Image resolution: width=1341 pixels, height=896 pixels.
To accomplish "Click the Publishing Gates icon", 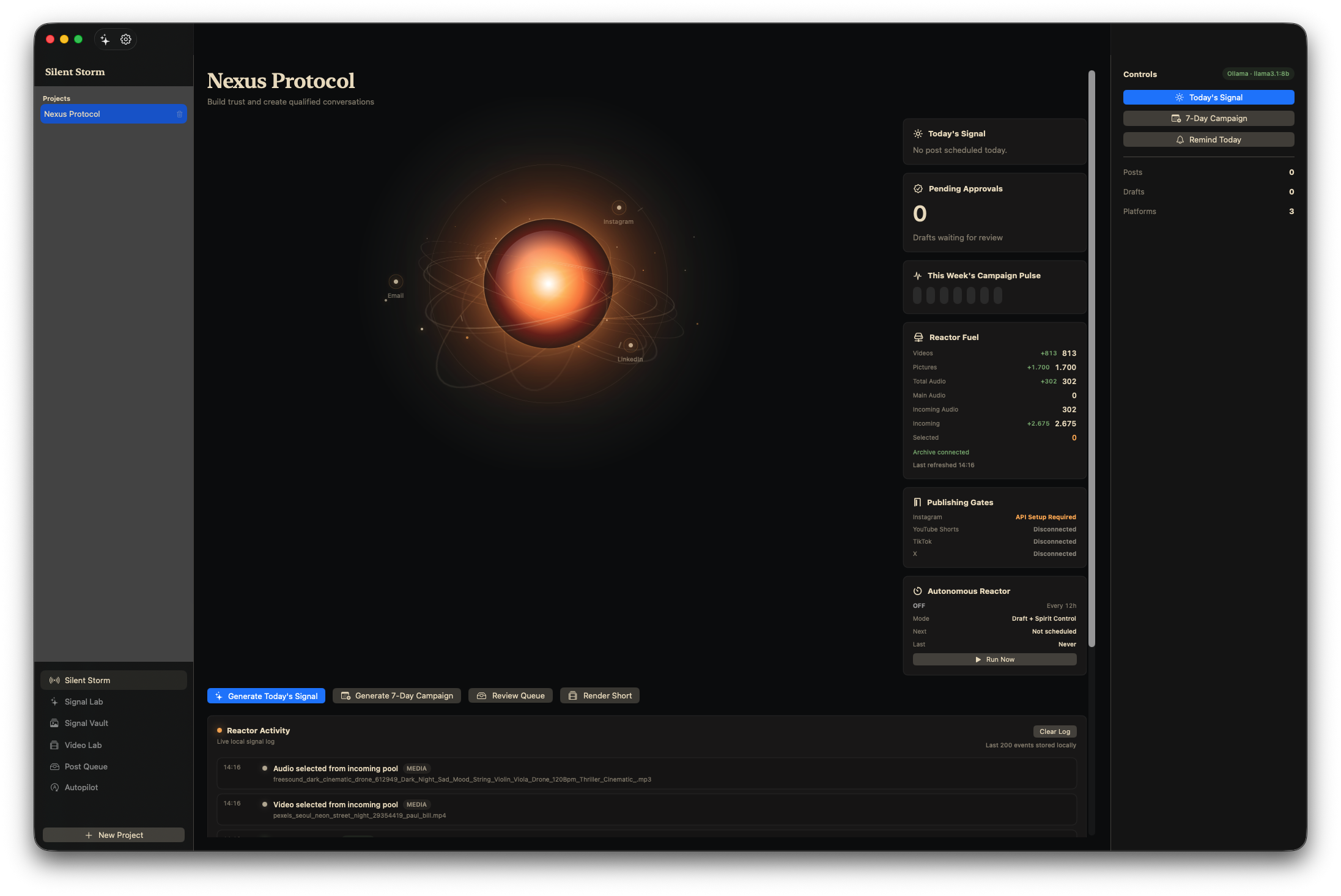I will tap(917, 503).
